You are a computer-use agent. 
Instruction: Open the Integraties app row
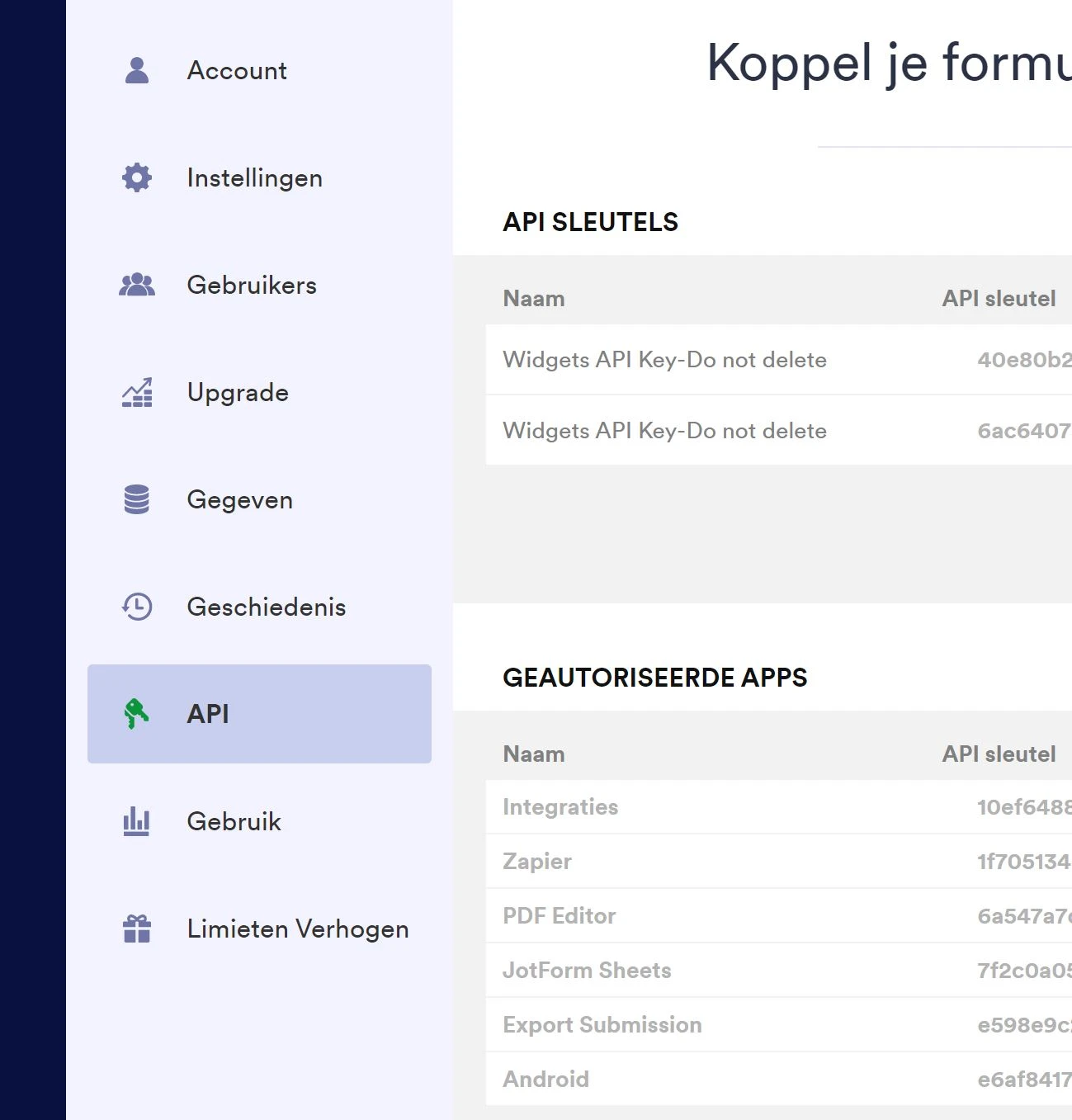560,806
